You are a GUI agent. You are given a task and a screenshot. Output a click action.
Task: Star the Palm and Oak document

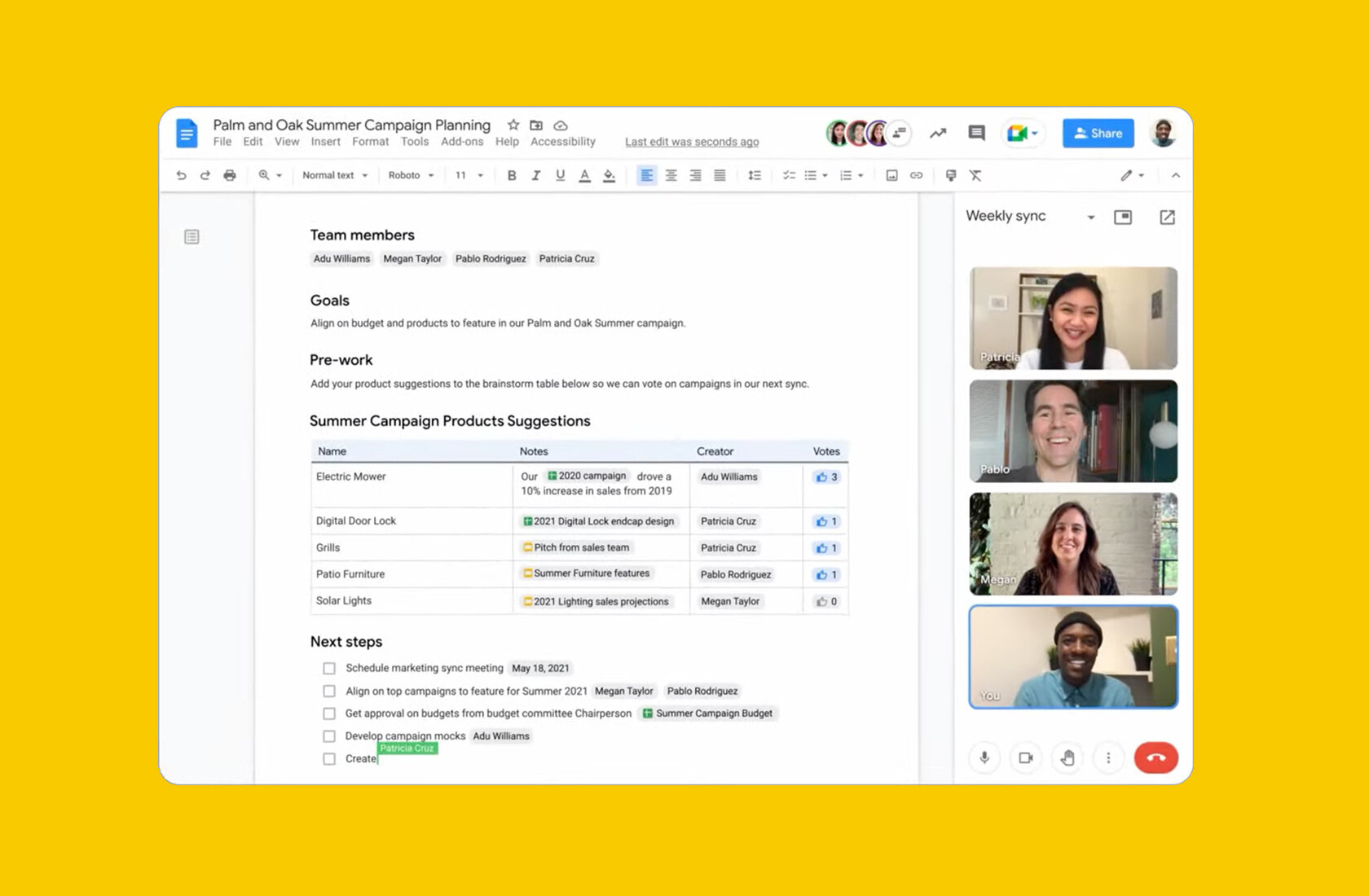[513, 125]
